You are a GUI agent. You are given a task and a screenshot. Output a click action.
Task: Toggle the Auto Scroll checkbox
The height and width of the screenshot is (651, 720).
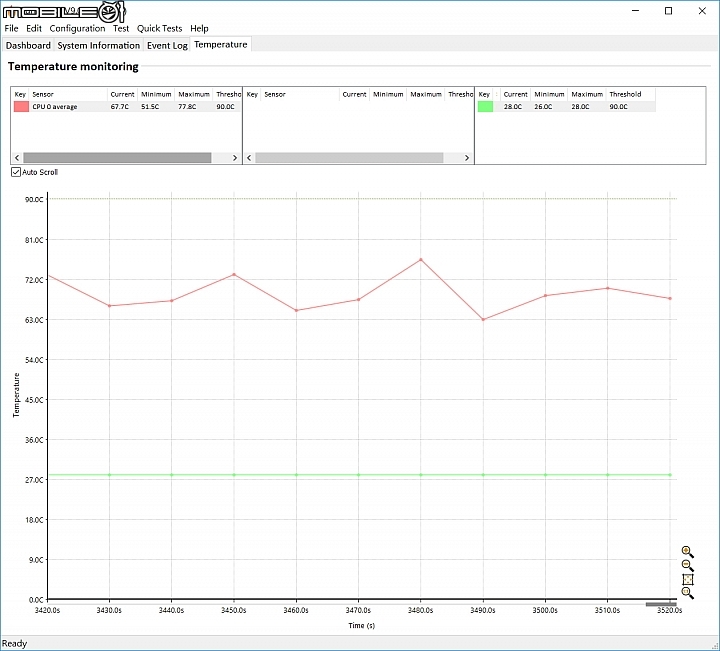coord(16,172)
